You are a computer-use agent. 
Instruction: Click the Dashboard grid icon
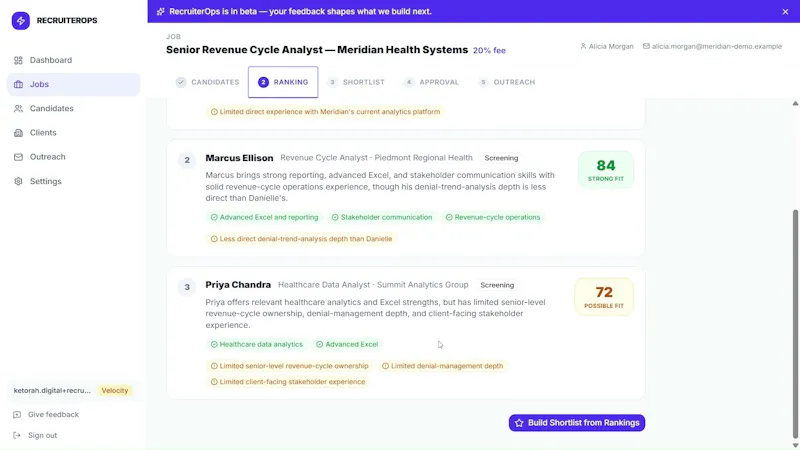(x=18, y=60)
